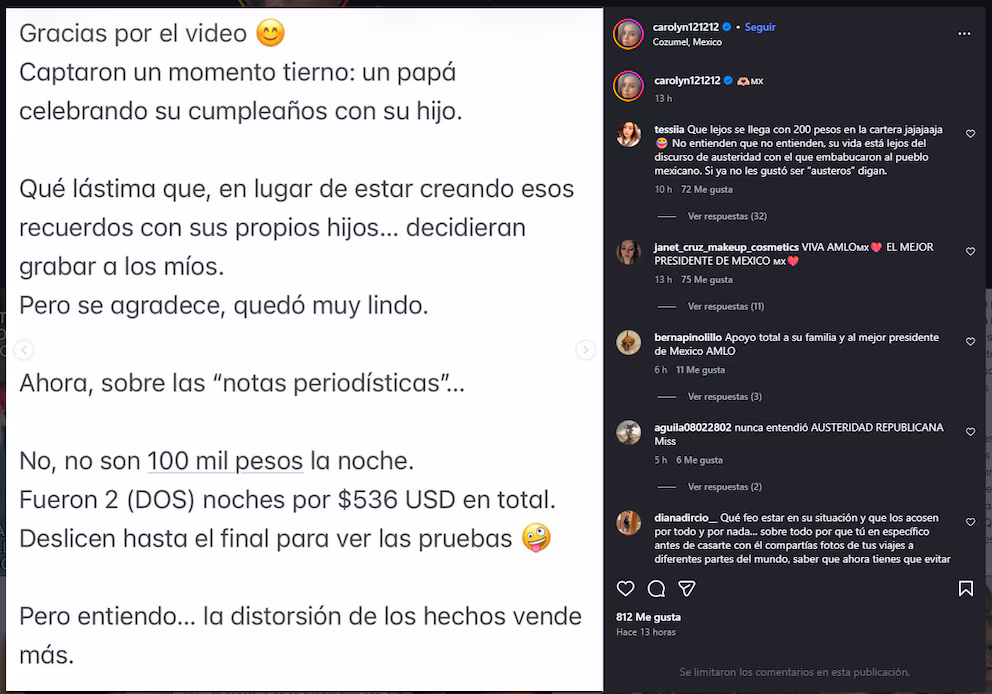Click the Seguir follow link
992x694 pixels.
760,27
